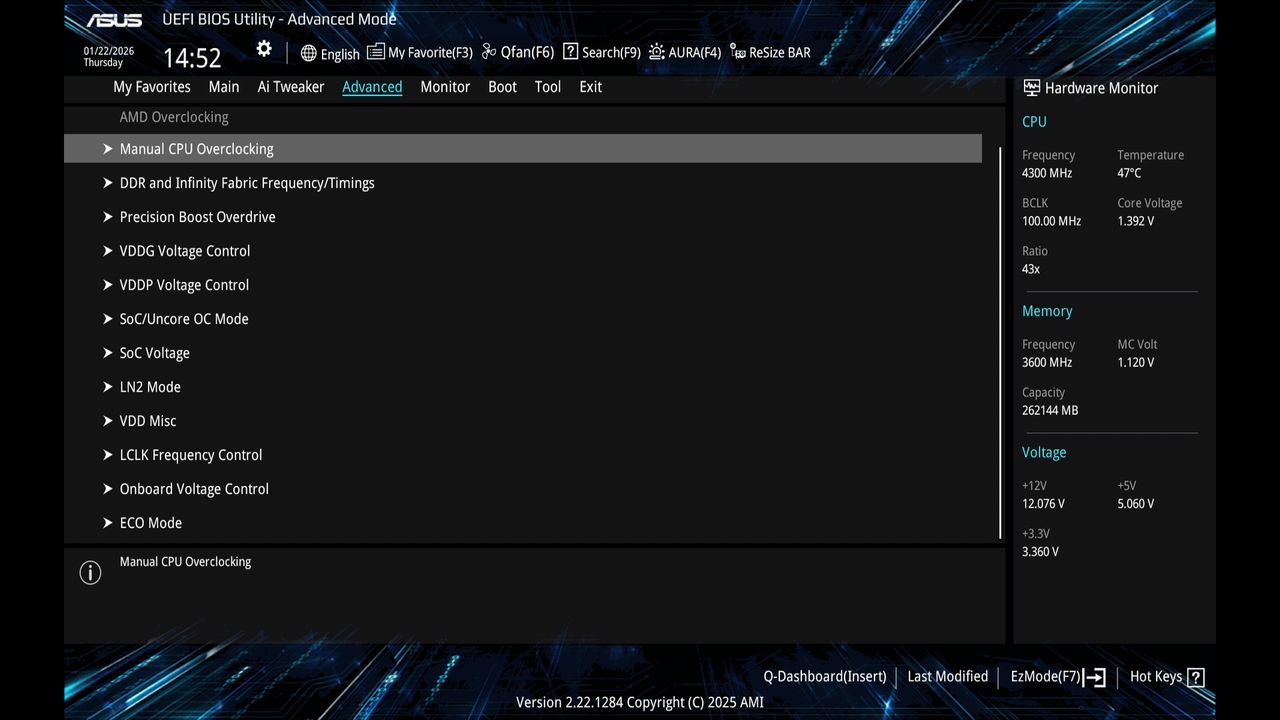Open DDR and Infinity Fabric Frequency/Timings

247,183
